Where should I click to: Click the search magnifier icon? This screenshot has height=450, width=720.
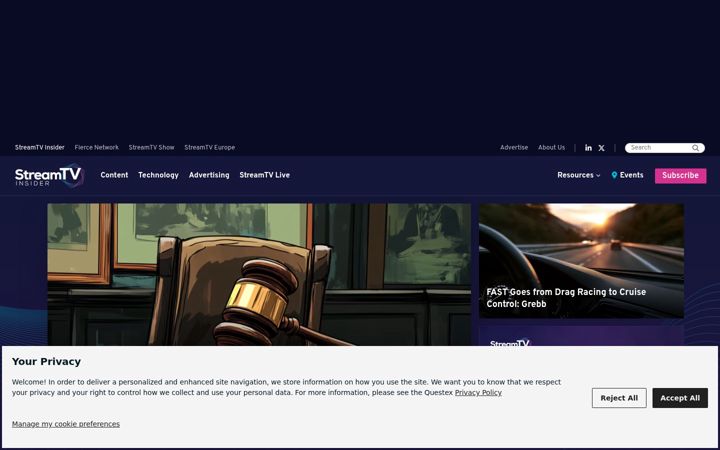(696, 148)
